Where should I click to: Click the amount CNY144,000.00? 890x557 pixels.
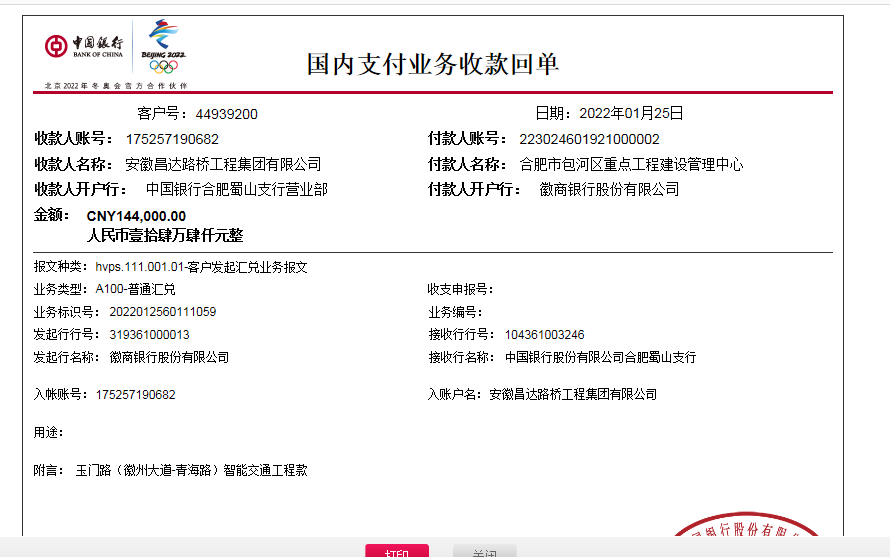[x=136, y=215]
